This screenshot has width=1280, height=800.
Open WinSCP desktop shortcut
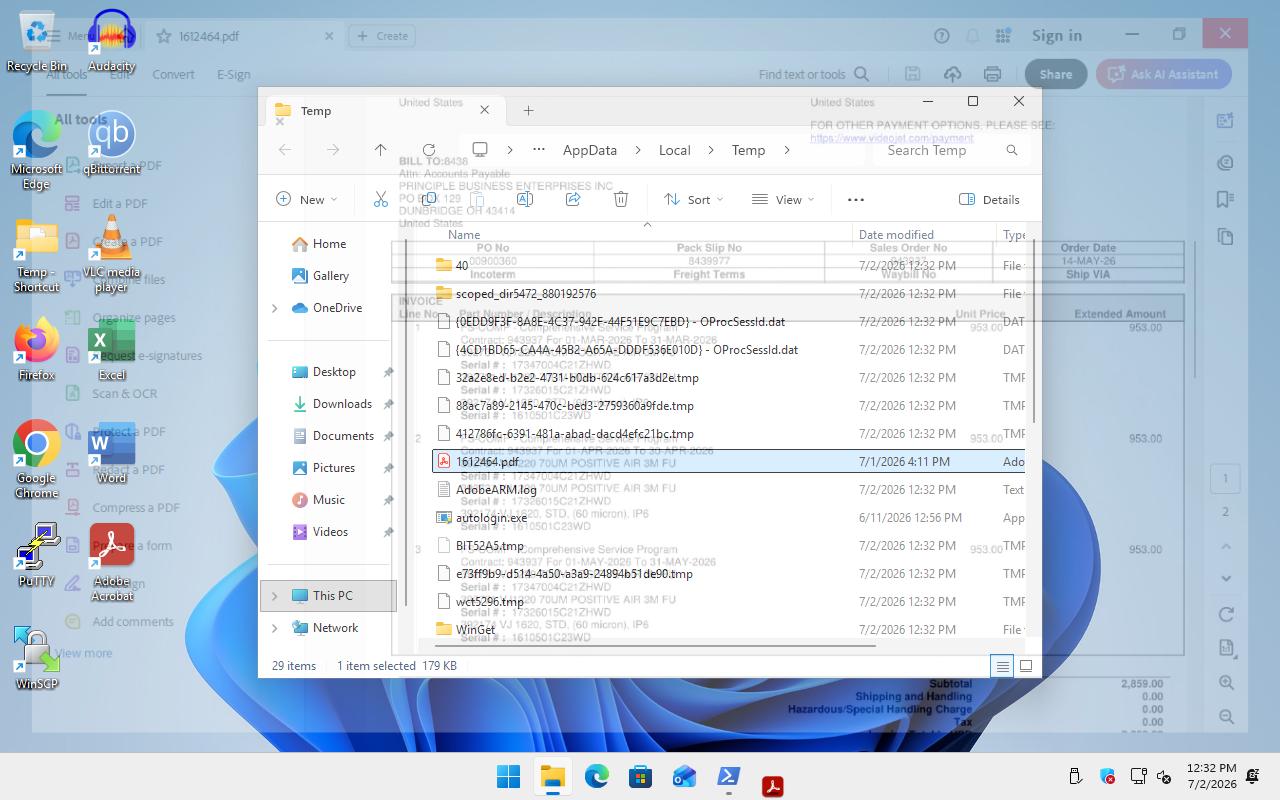click(36, 658)
